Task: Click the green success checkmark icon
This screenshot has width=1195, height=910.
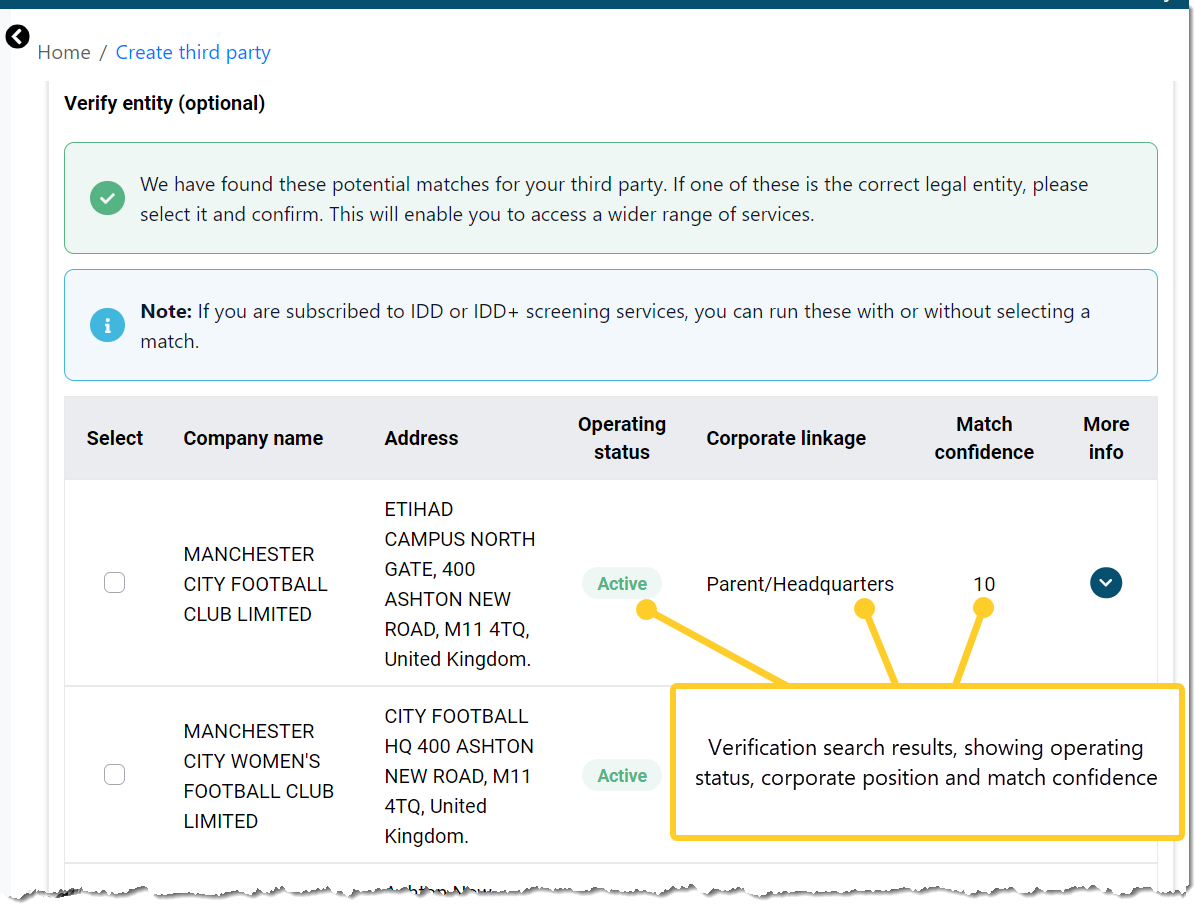Action: click(107, 198)
